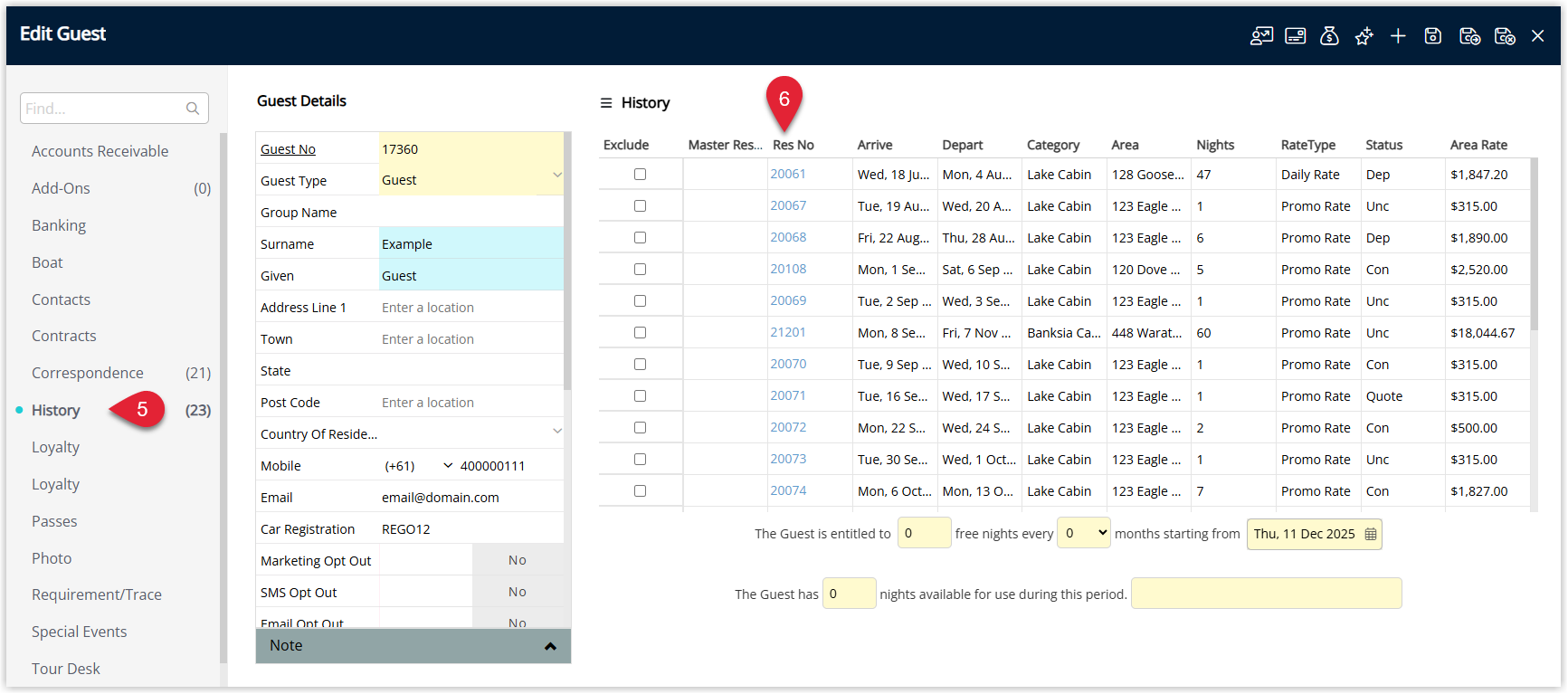Image resolution: width=1568 pixels, height=694 pixels.
Task: Select Banking in sidebar
Action: click(x=59, y=225)
